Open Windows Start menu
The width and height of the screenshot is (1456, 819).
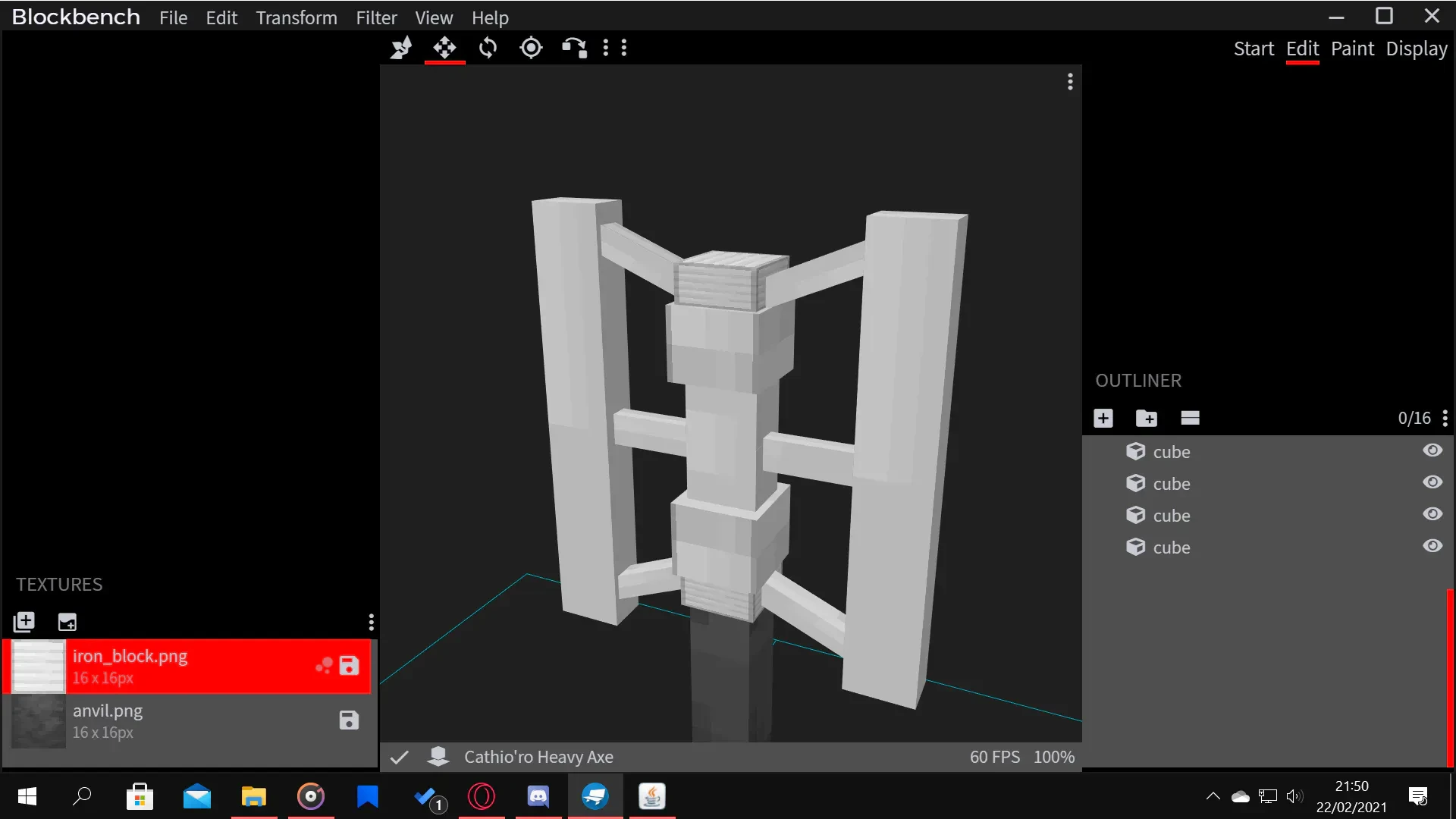click(27, 796)
